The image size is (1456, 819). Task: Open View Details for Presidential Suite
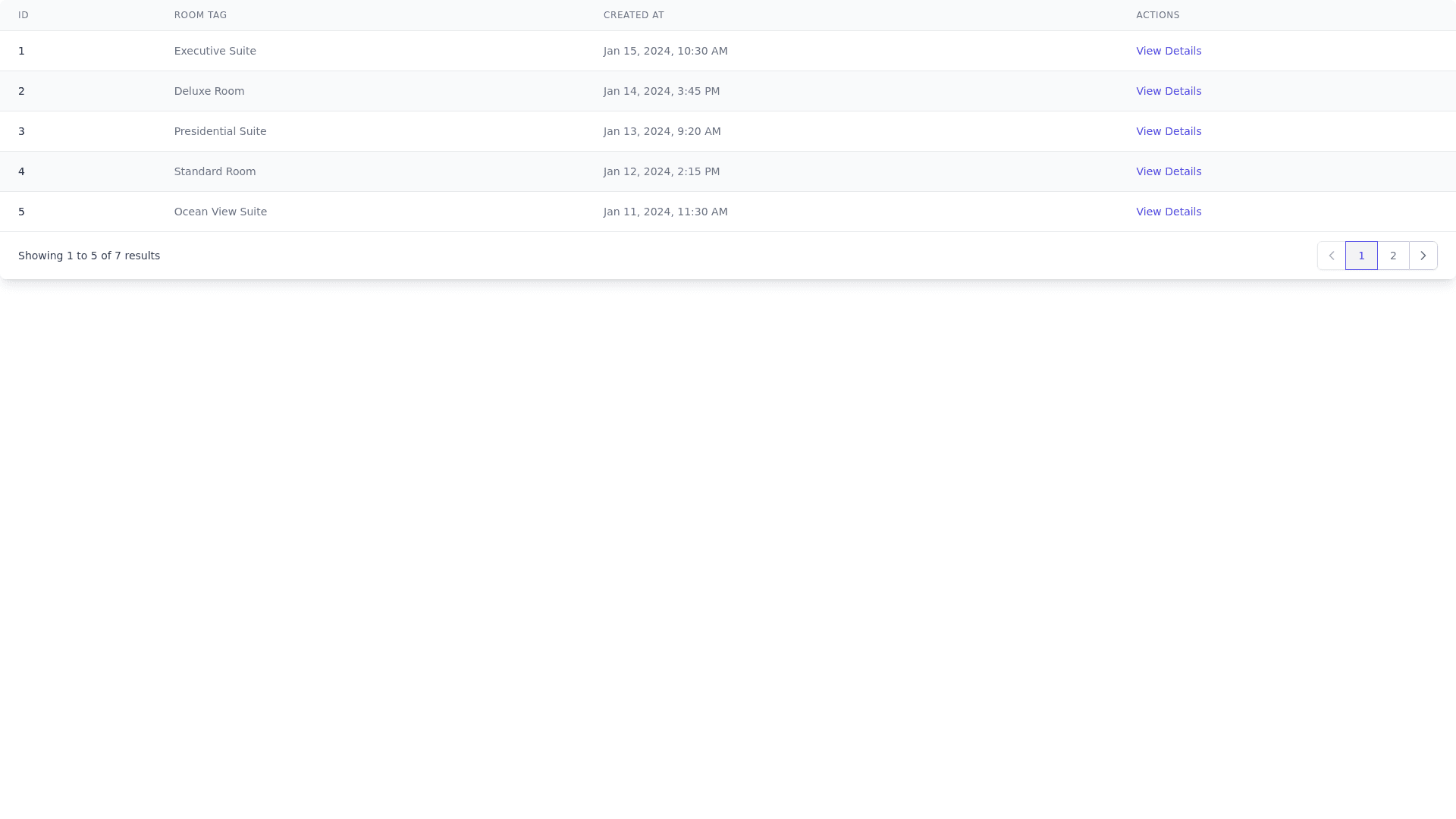click(x=1169, y=131)
